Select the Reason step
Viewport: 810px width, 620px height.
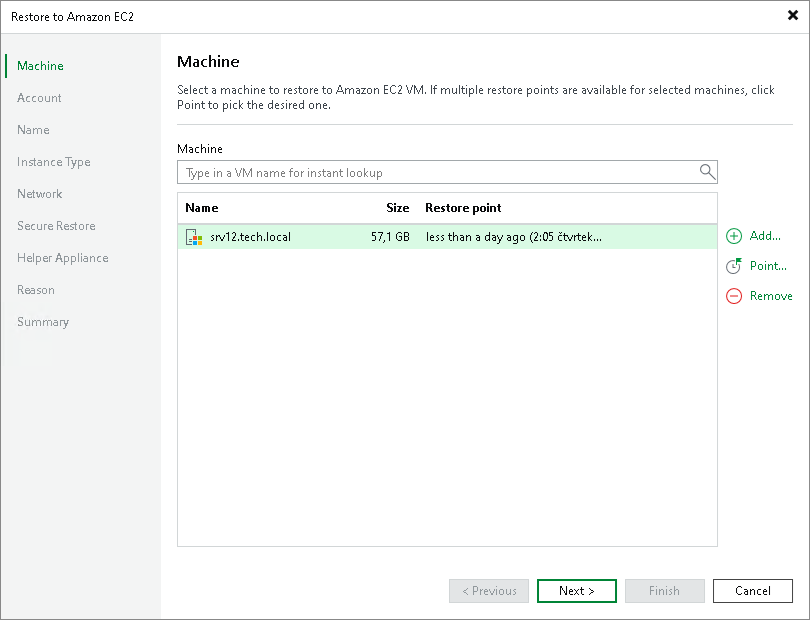click(36, 290)
